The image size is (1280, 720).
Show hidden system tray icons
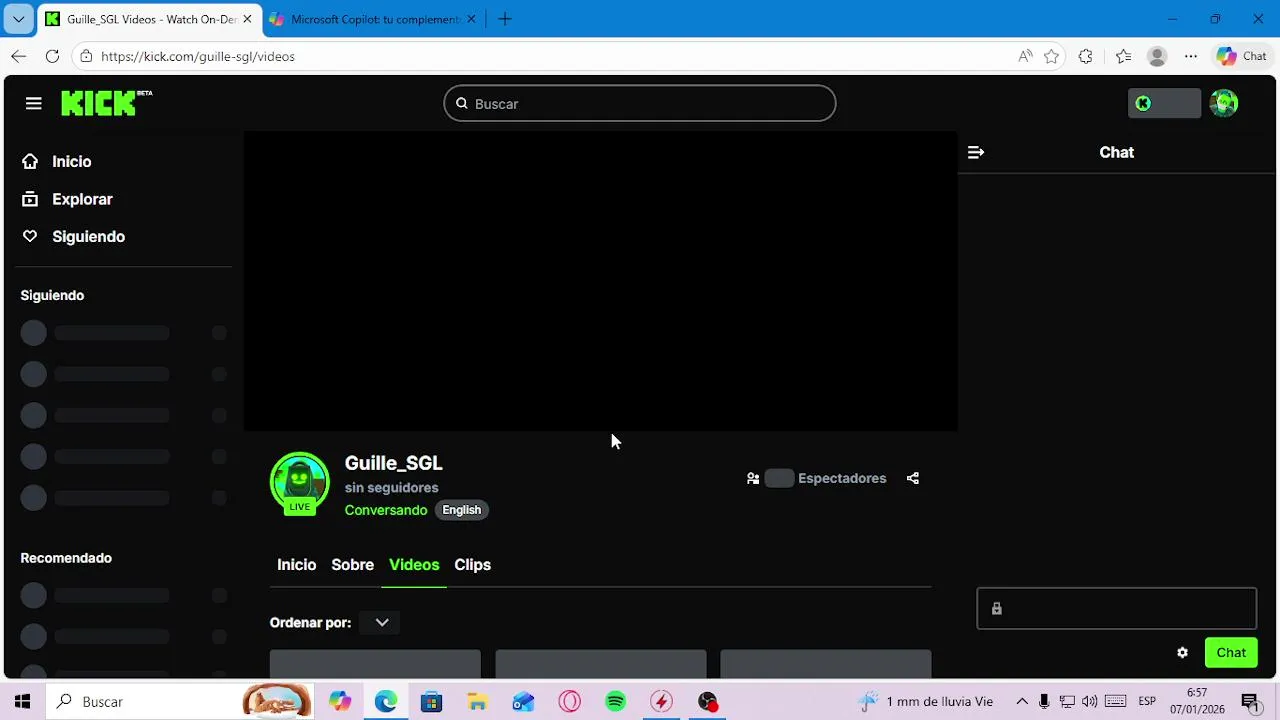tap(1022, 702)
